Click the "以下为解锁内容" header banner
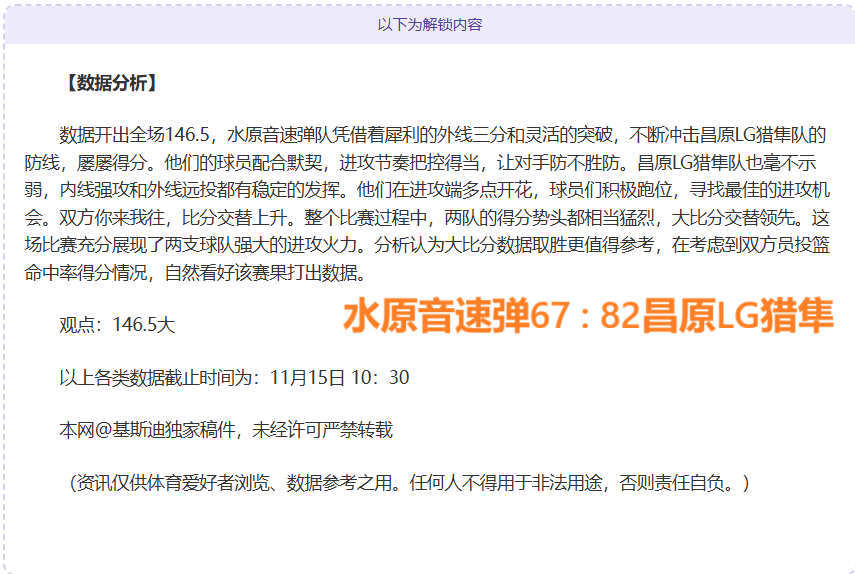 coord(429,24)
